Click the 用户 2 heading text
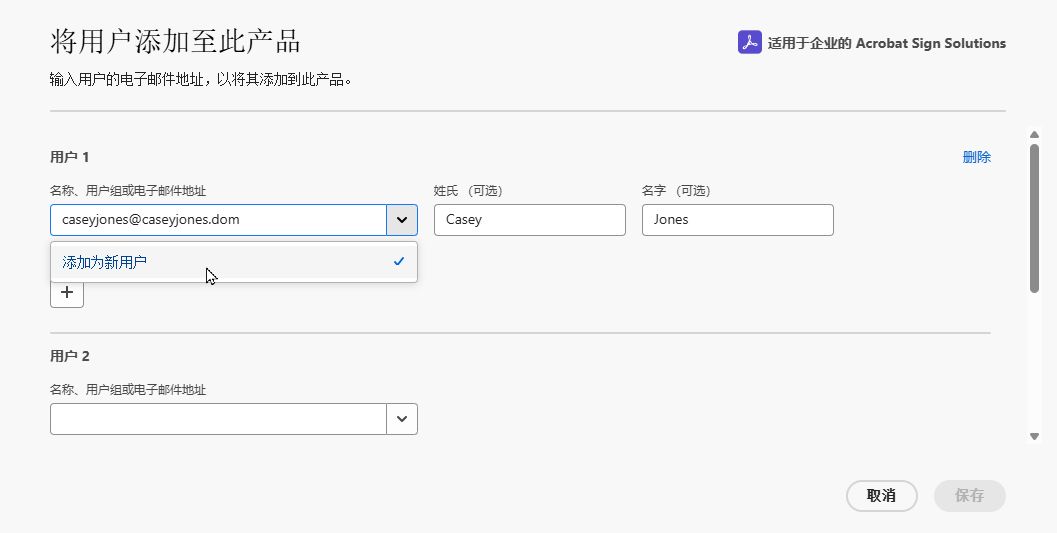The image size is (1057, 533). pos(69,356)
